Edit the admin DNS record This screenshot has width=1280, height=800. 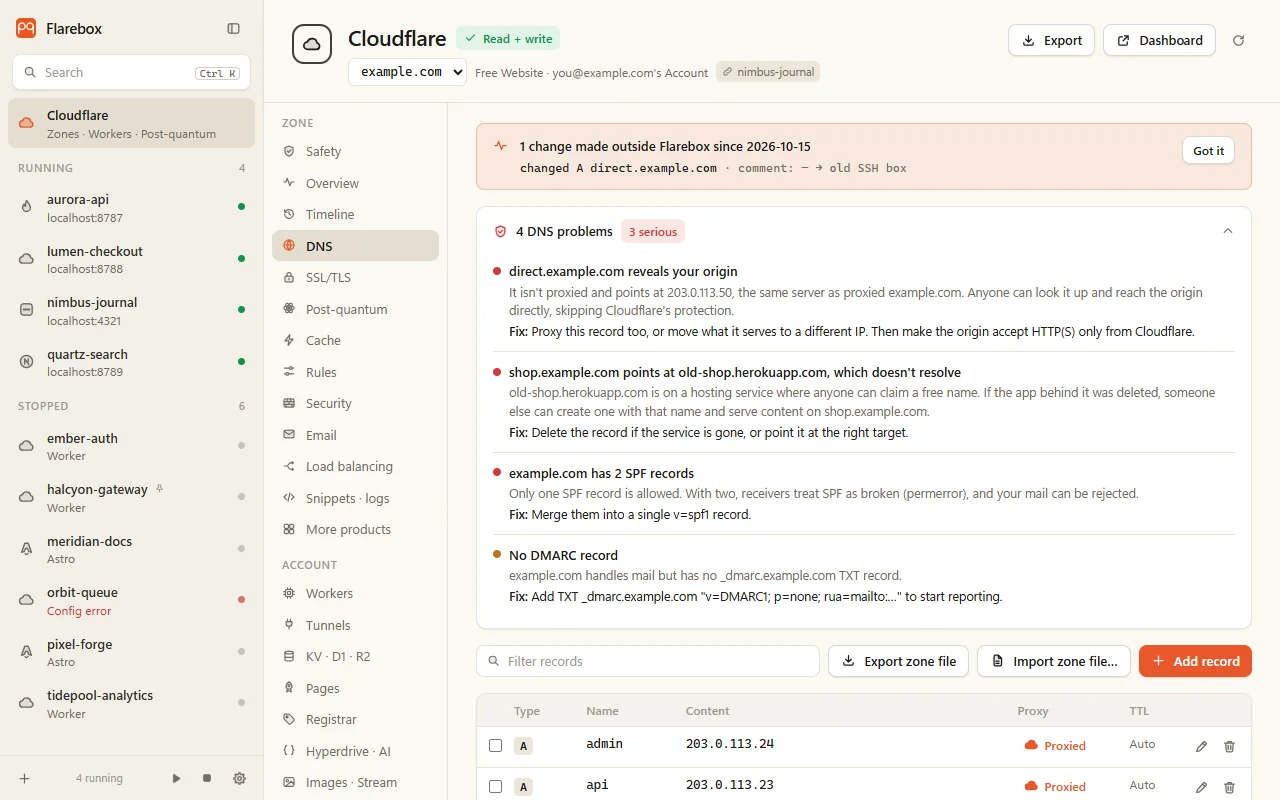(x=1202, y=746)
